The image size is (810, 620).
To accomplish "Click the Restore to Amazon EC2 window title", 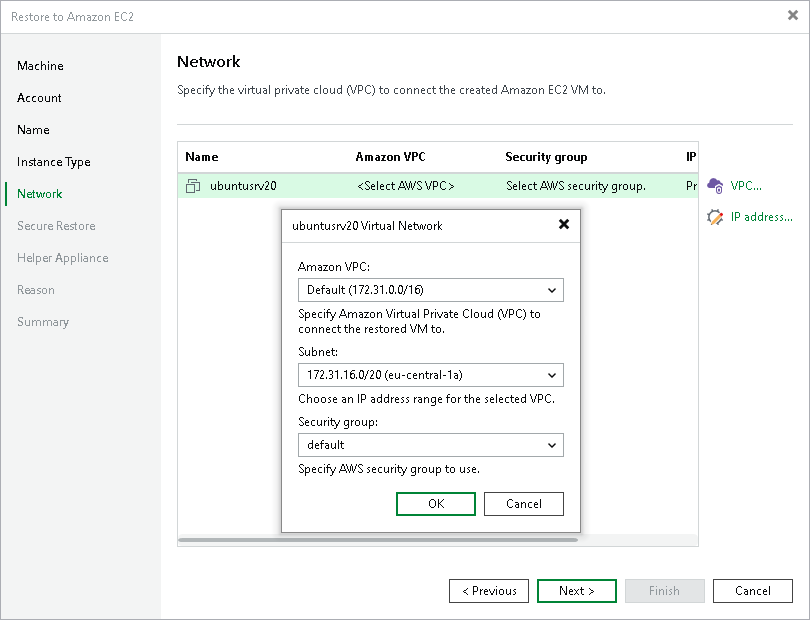I will (x=72, y=17).
